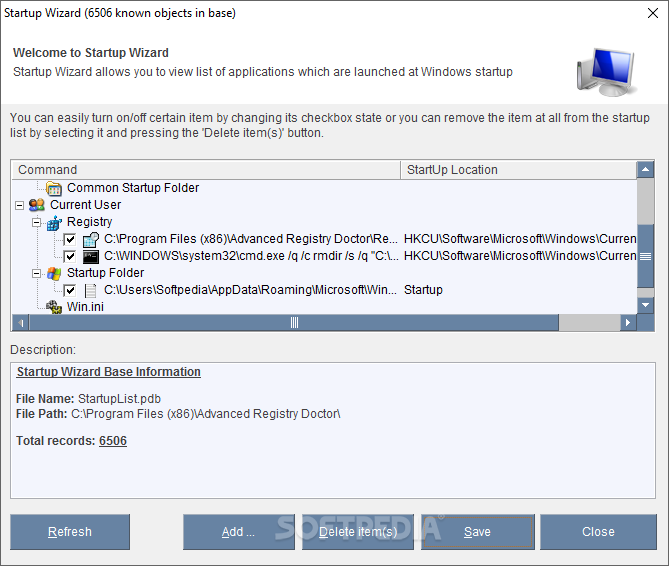Click the document icon of the Softpedia AppData entry

(90, 290)
